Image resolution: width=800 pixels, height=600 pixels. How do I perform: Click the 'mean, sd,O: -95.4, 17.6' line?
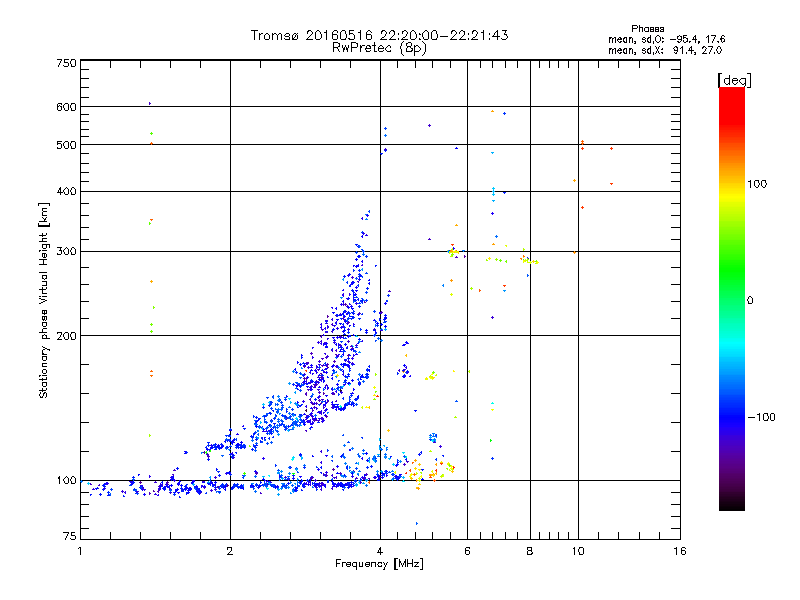pyautogui.click(x=666, y=39)
